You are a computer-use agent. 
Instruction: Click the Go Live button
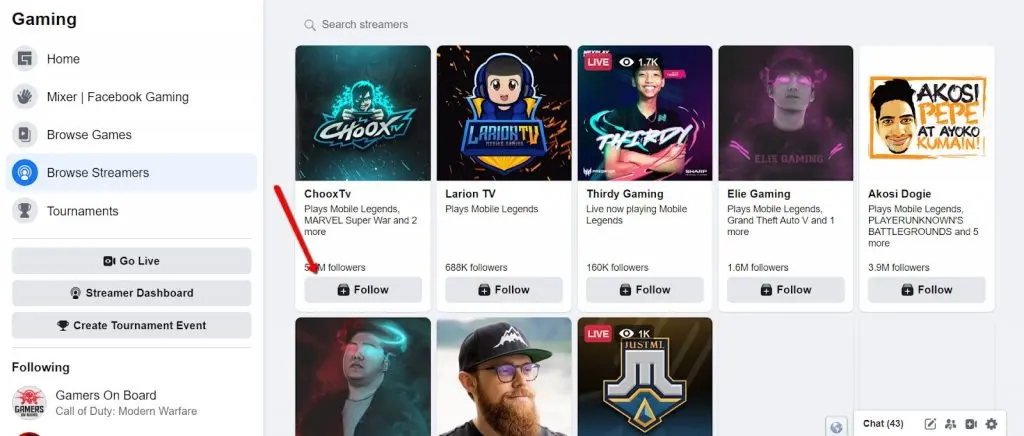(131, 261)
